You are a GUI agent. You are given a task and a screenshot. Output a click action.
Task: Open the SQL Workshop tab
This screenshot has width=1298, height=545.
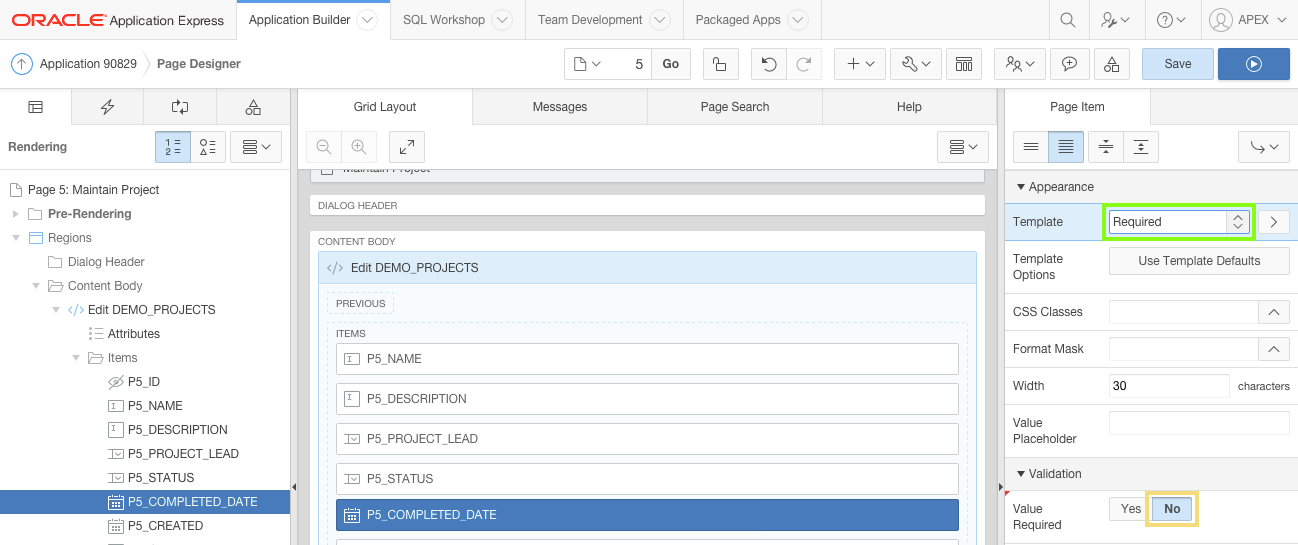pos(443,20)
